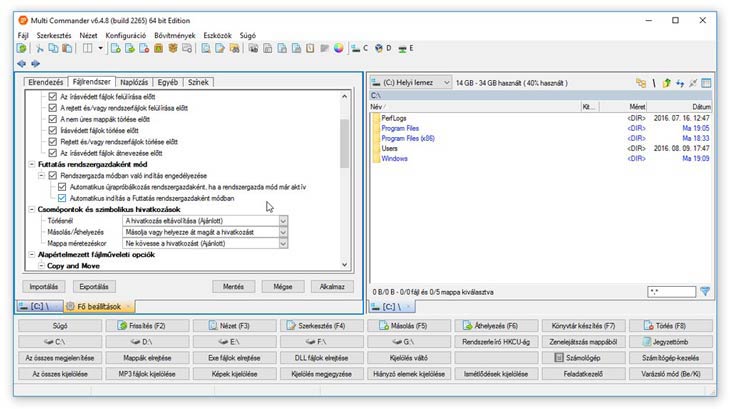Collapse 'Futtatás rendszergazdaként mód' section
The height and width of the screenshot is (409, 730).
click(31, 164)
